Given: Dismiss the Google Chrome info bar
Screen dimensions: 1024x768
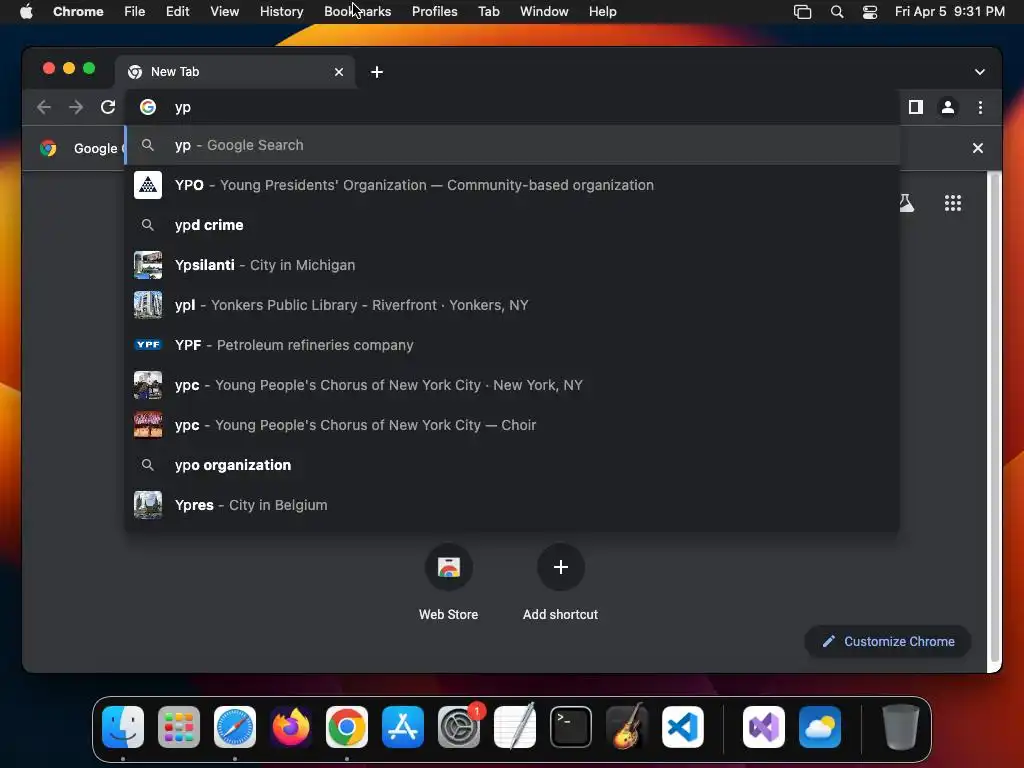Looking at the screenshot, I should pyautogui.click(x=978, y=148).
